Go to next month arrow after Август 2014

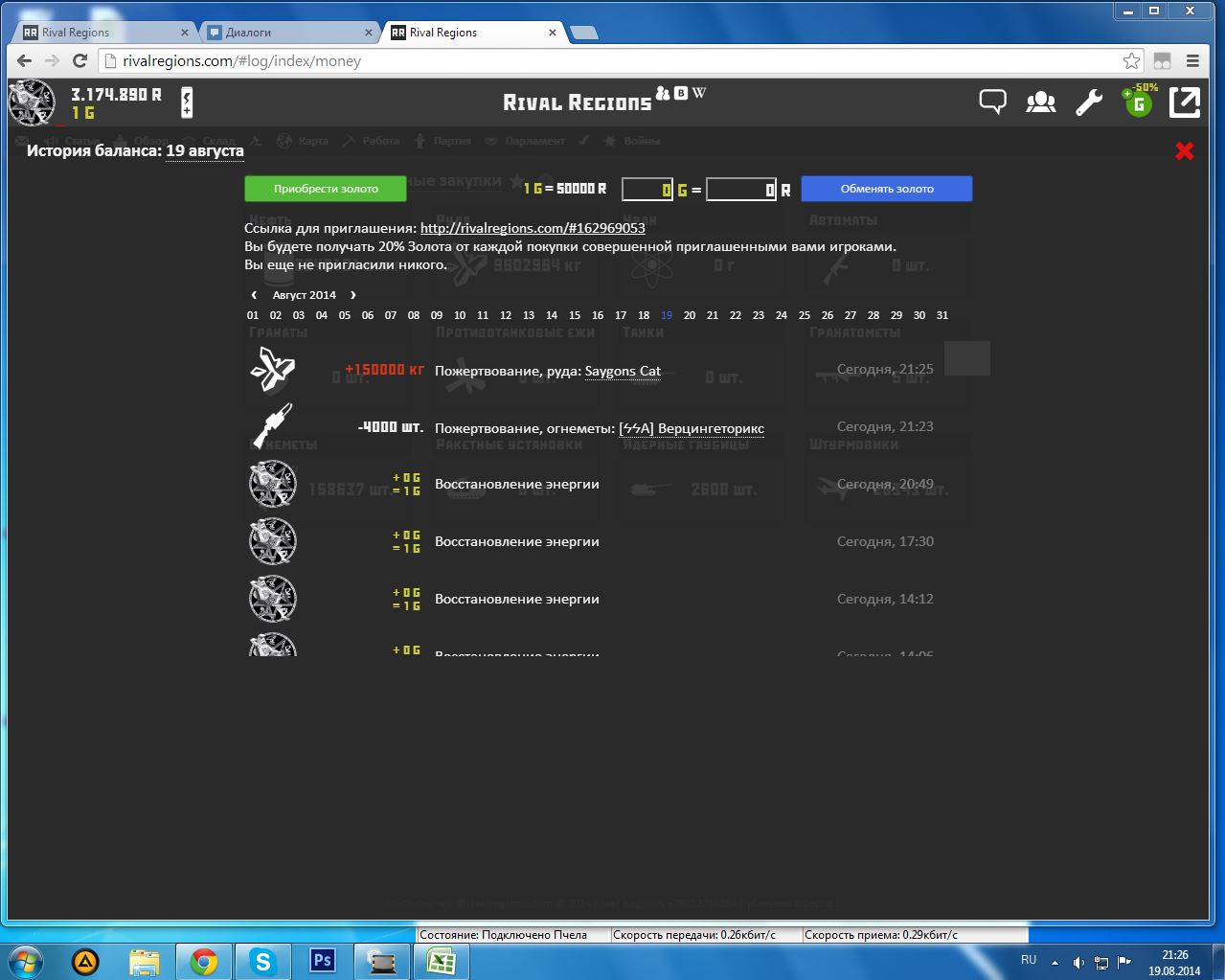click(x=352, y=295)
